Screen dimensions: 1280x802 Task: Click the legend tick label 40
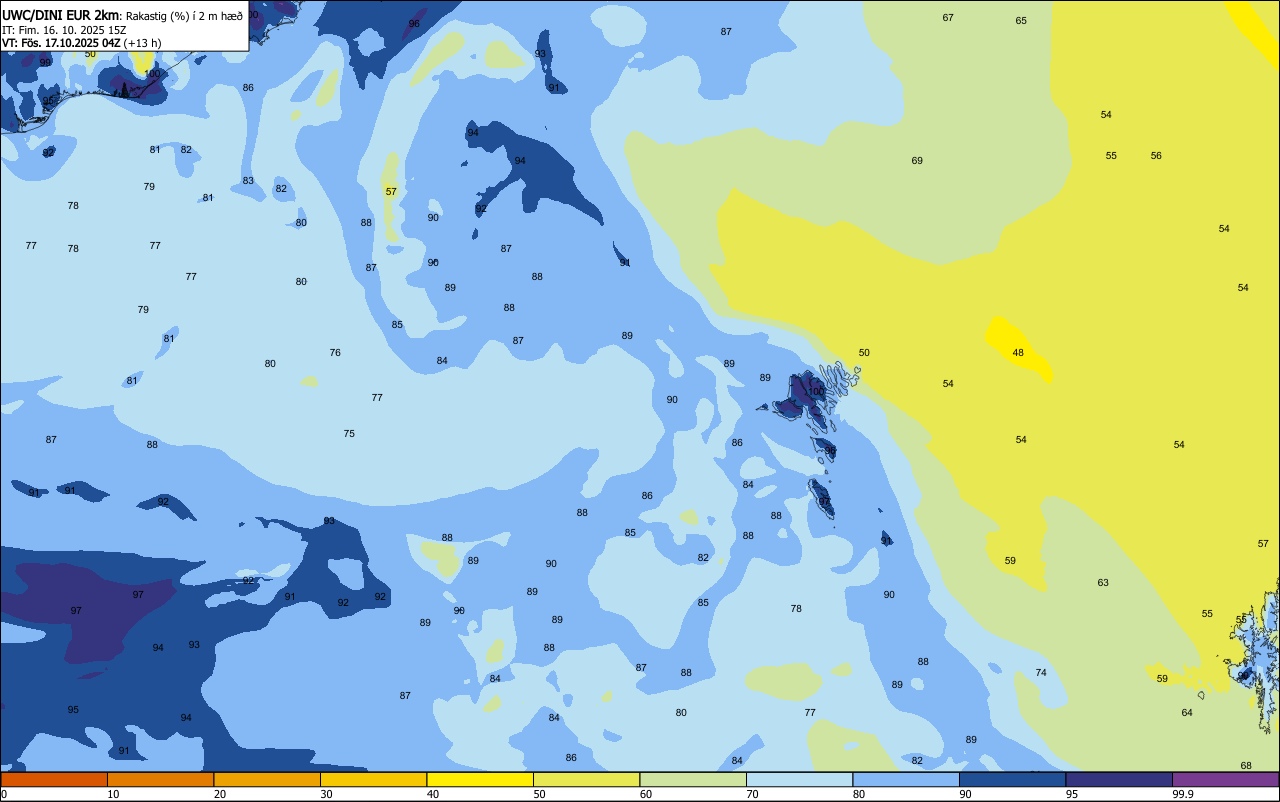[433, 794]
